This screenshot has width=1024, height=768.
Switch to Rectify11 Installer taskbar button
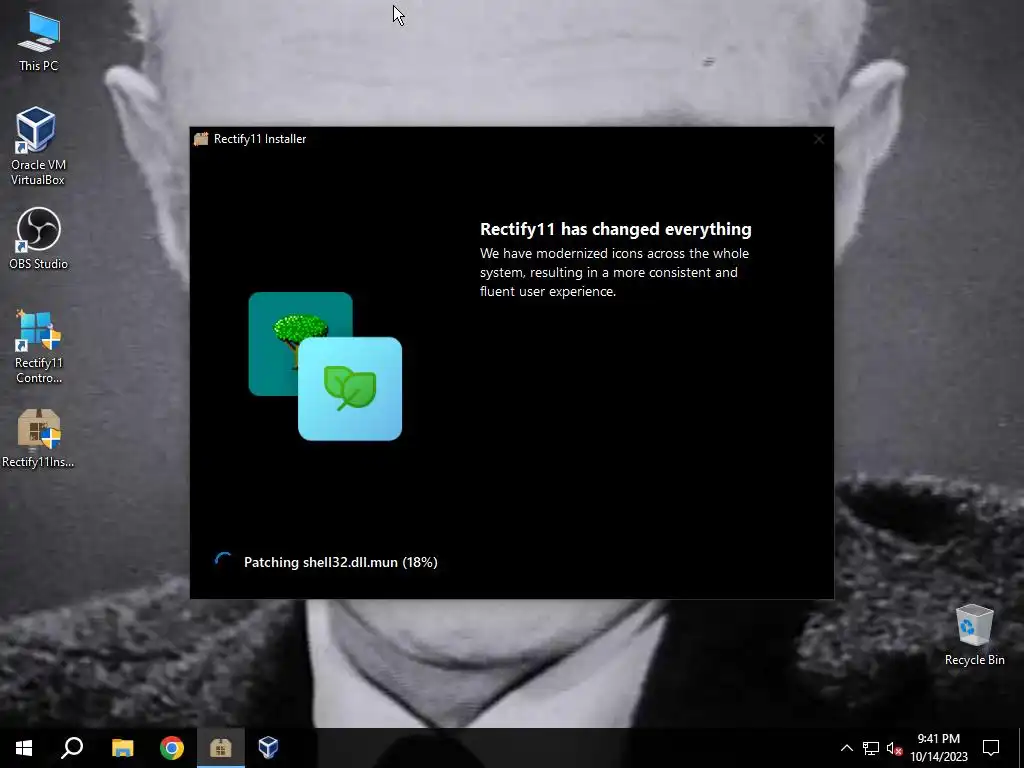(221, 748)
